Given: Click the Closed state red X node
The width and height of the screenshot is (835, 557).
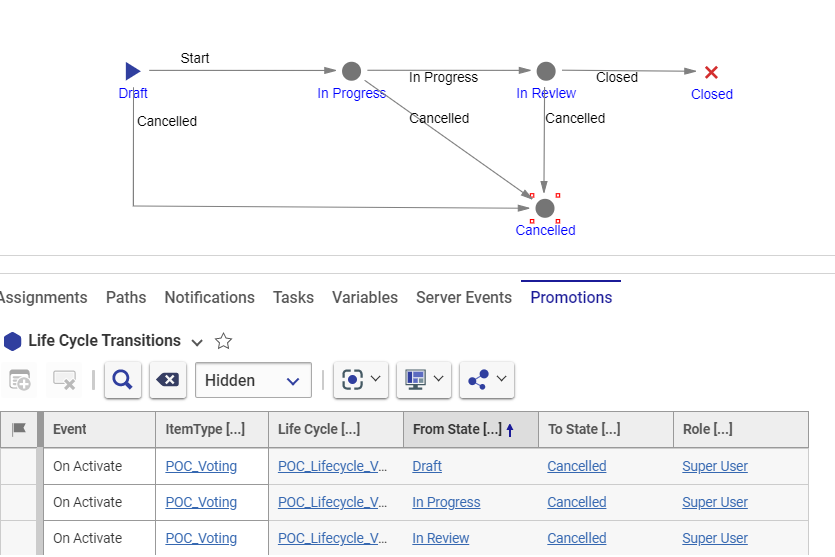Looking at the screenshot, I should (711, 72).
